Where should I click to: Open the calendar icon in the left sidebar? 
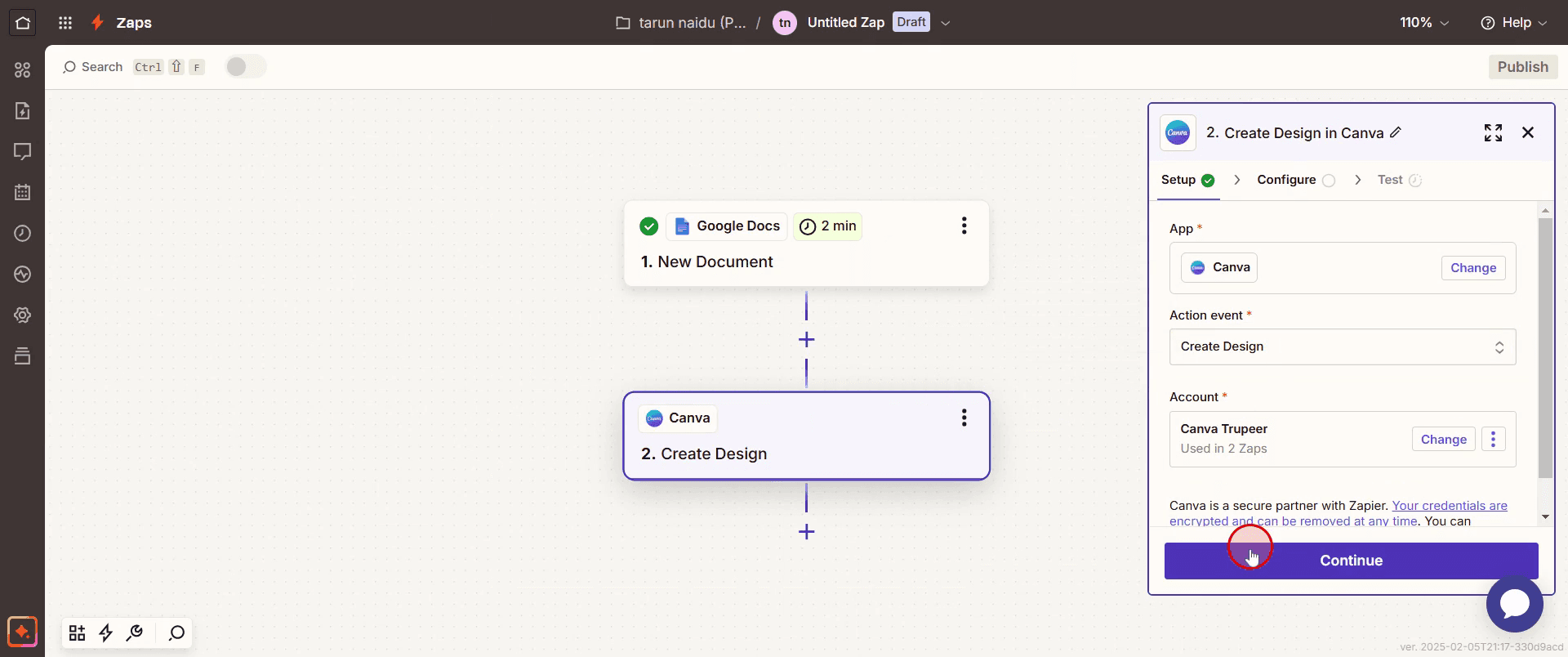[23, 193]
